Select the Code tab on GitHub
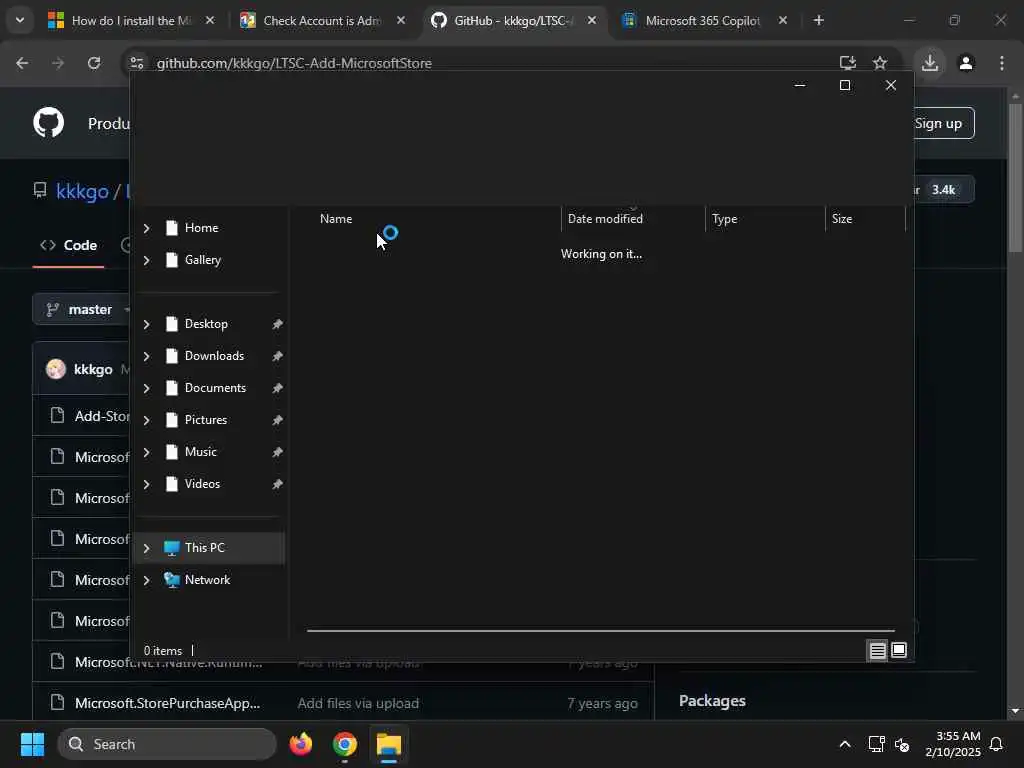Image resolution: width=1024 pixels, height=768 pixels. click(x=69, y=246)
